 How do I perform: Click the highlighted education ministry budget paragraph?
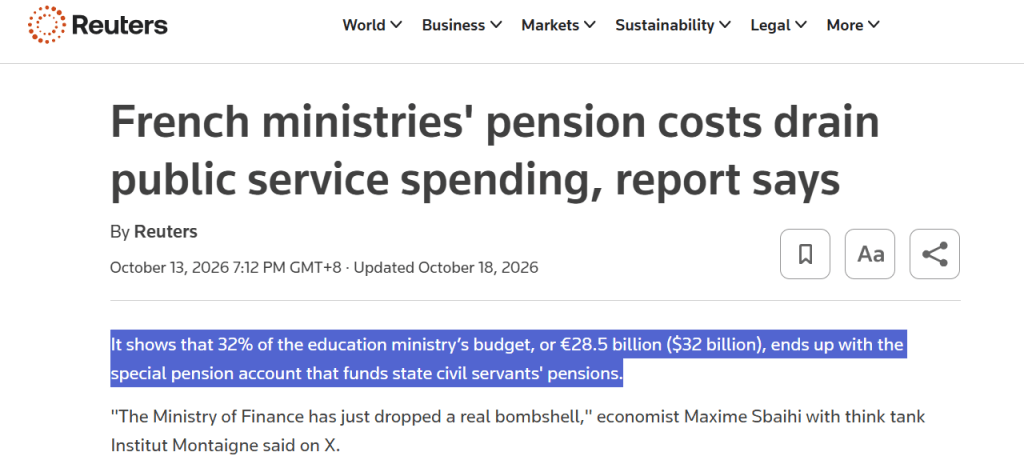pyautogui.click(x=506, y=359)
